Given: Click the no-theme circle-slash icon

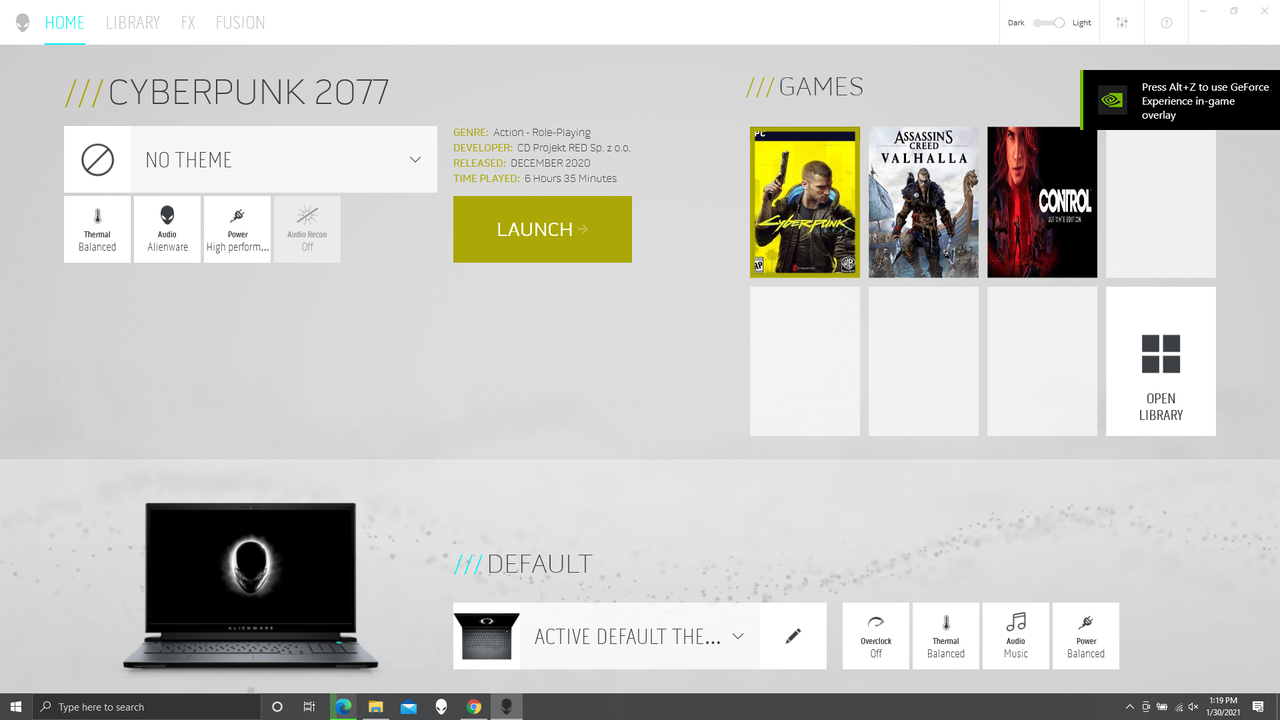Looking at the screenshot, I should click(x=97, y=159).
